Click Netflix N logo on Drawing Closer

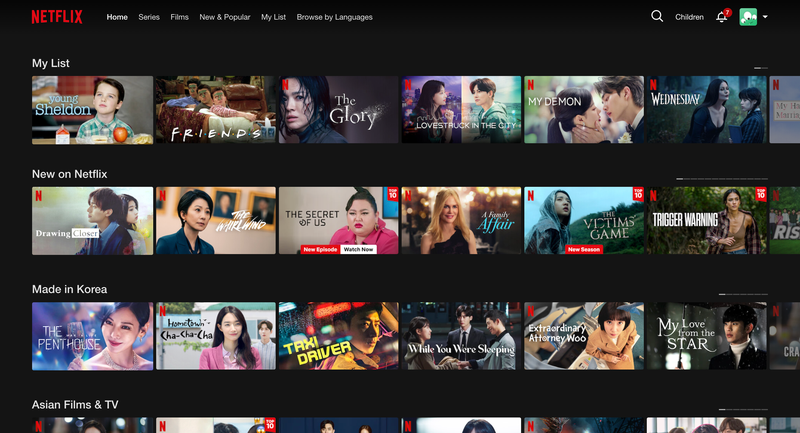coord(38,195)
